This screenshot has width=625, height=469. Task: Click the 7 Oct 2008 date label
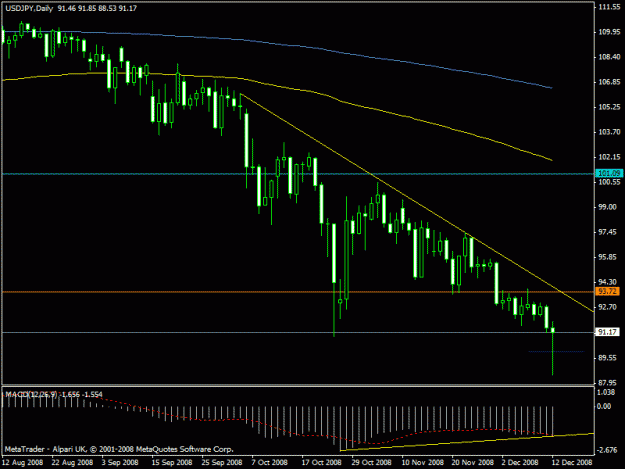pos(269,463)
